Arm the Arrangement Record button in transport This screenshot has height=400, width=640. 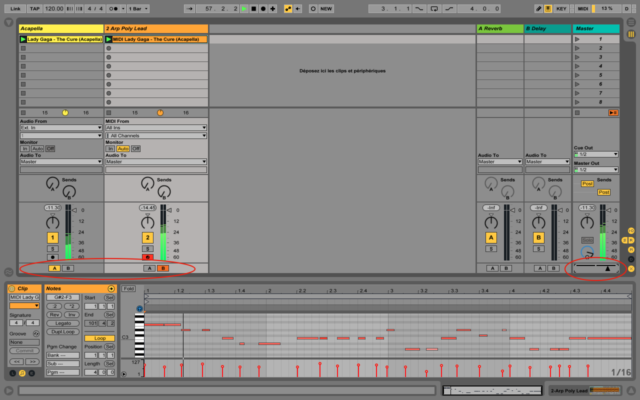(x=263, y=9)
